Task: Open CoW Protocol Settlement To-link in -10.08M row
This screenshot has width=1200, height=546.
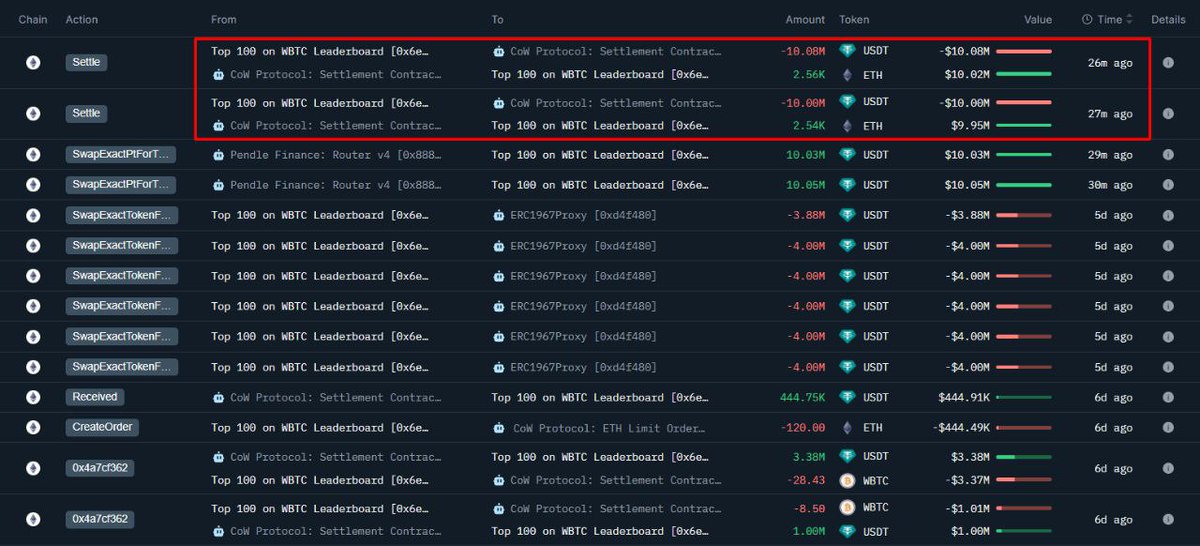Action: (x=615, y=50)
